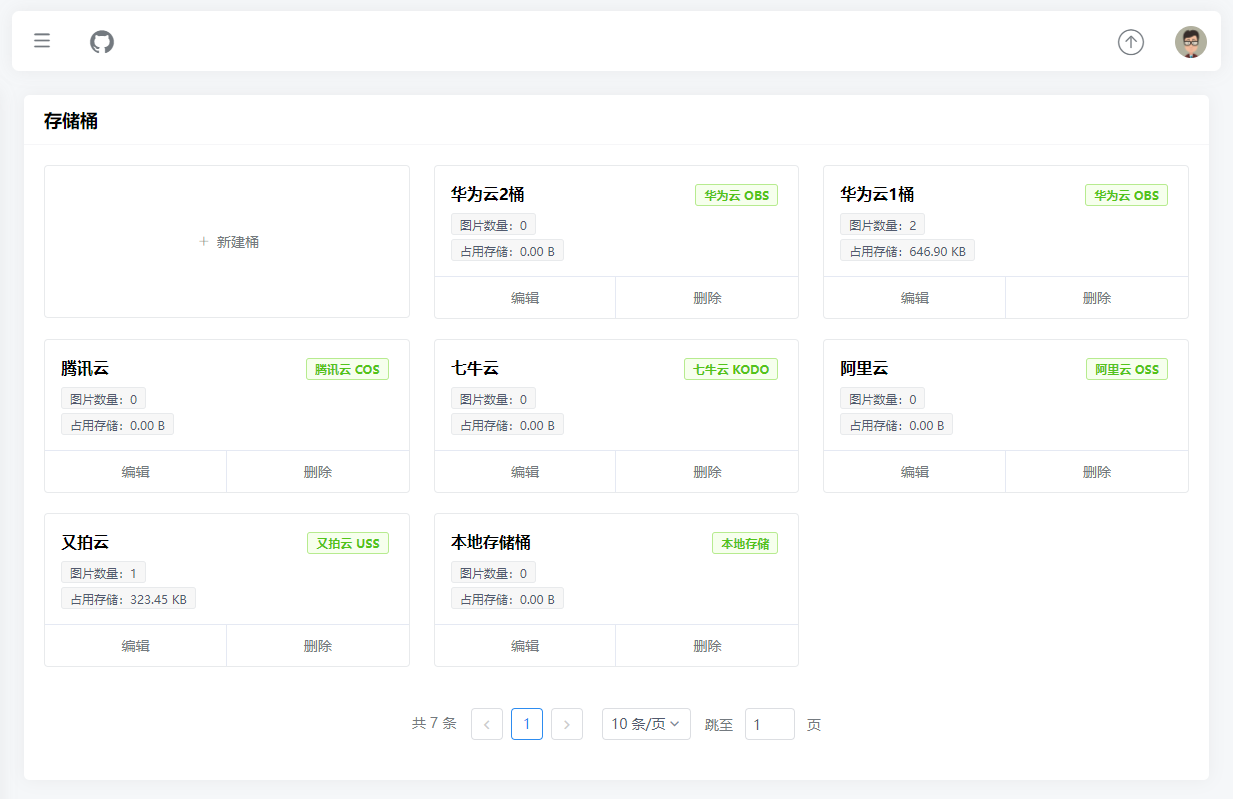This screenshot has height=799, width=1233.
Task: Click 图片数量：1 on 又拍云
Action: pyautogui.click(x=103, y=573)
